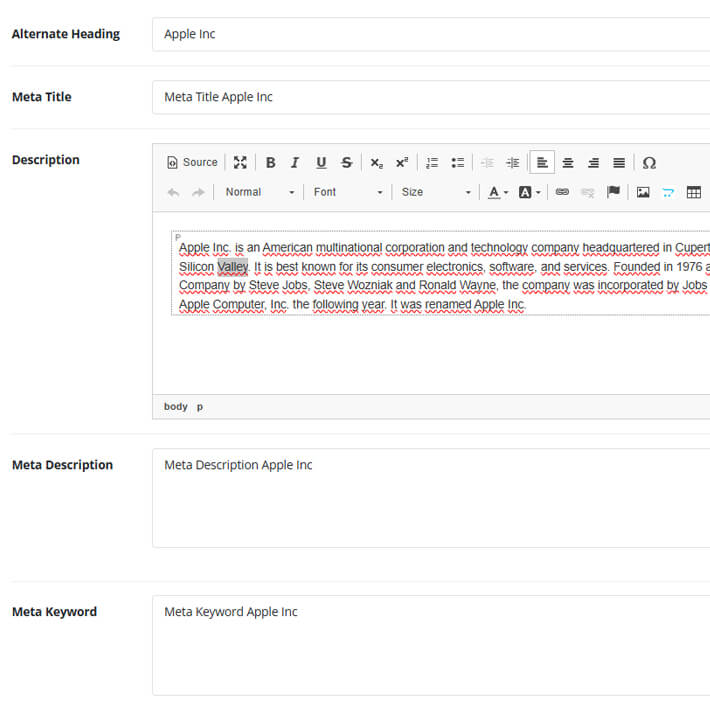Insert a special character (Omega)

(x=649, y=163)
